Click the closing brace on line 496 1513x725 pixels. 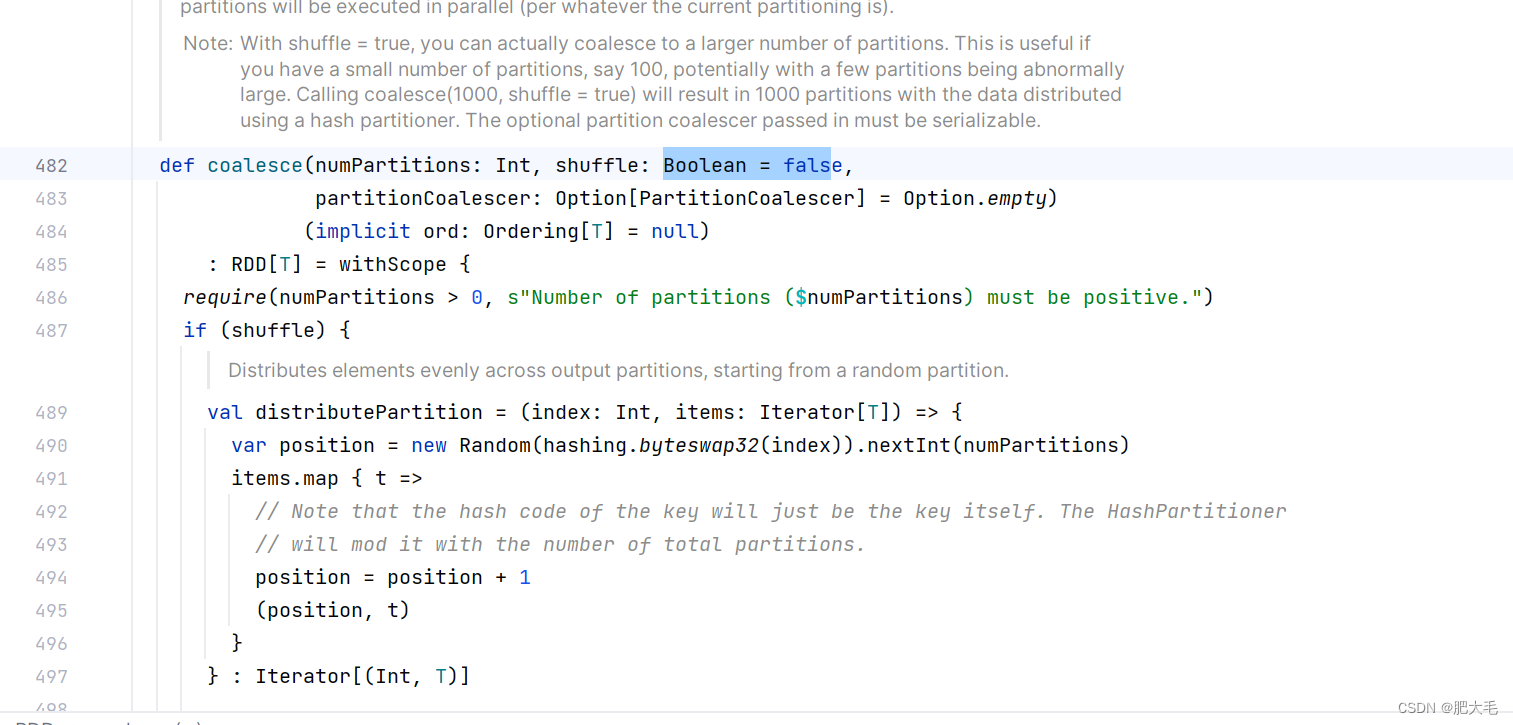pos(237,643)
